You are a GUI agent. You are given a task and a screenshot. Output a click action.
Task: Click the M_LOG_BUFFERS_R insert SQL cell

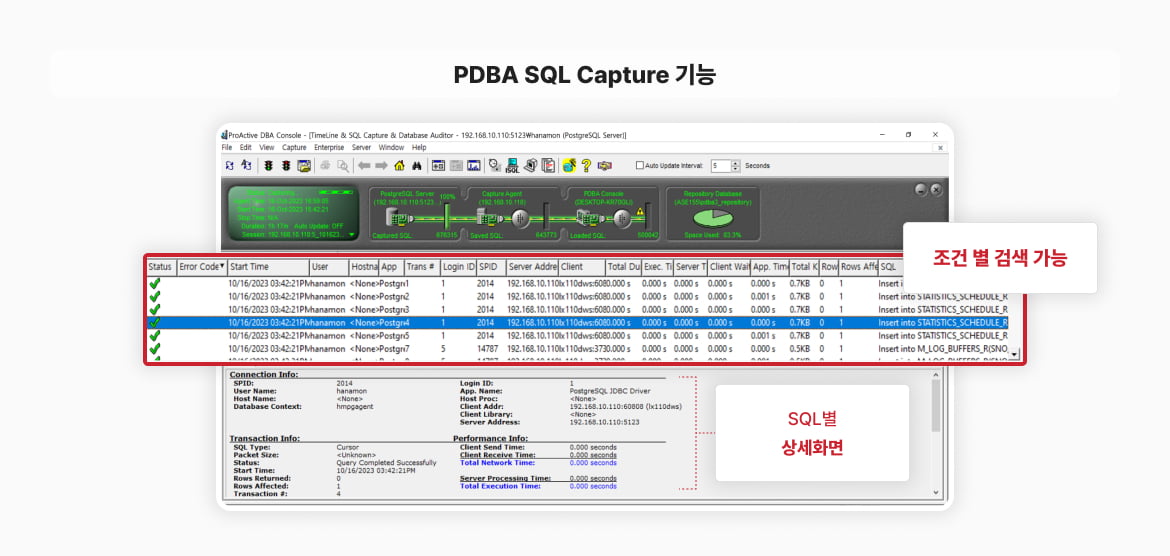click(943, 349)
